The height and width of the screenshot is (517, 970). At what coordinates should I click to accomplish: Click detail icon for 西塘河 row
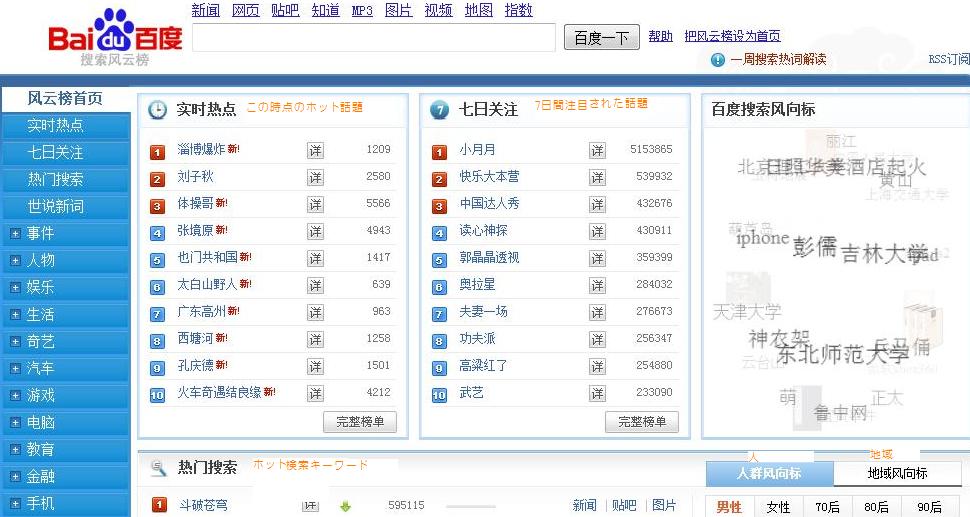point(315,340)
